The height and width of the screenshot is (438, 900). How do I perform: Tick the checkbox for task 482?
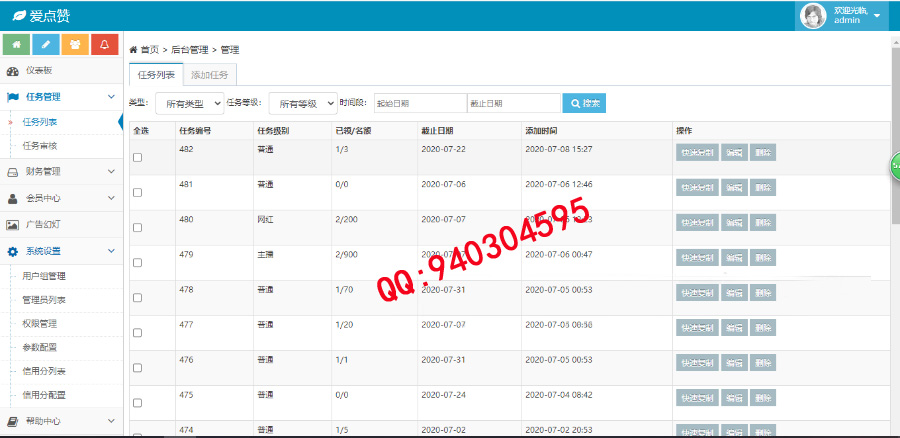(138, 158)
